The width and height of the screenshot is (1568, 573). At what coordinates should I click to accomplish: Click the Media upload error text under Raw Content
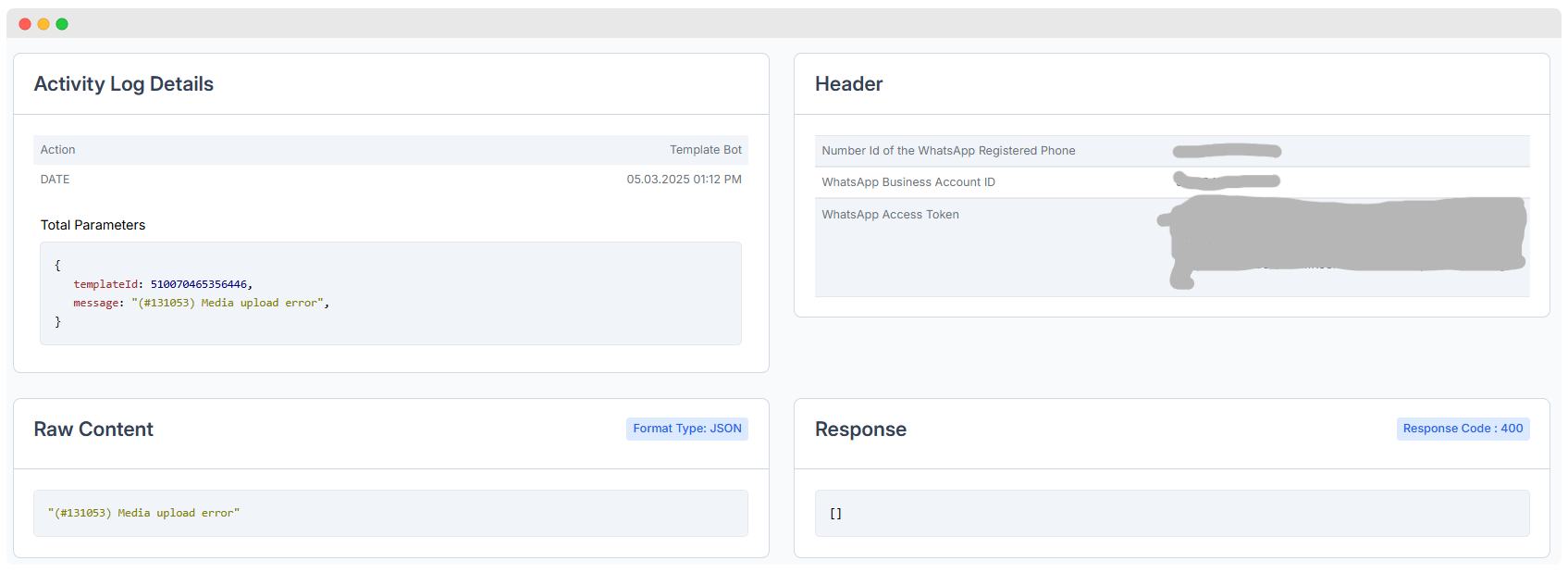143,513
